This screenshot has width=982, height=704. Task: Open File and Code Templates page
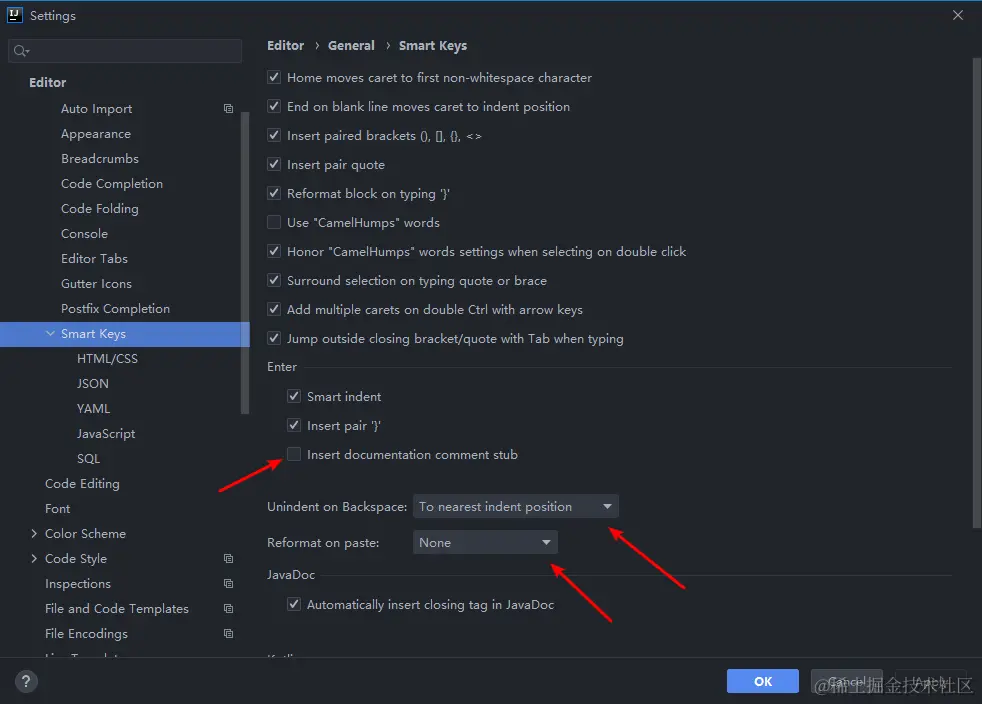pos(116,608)
